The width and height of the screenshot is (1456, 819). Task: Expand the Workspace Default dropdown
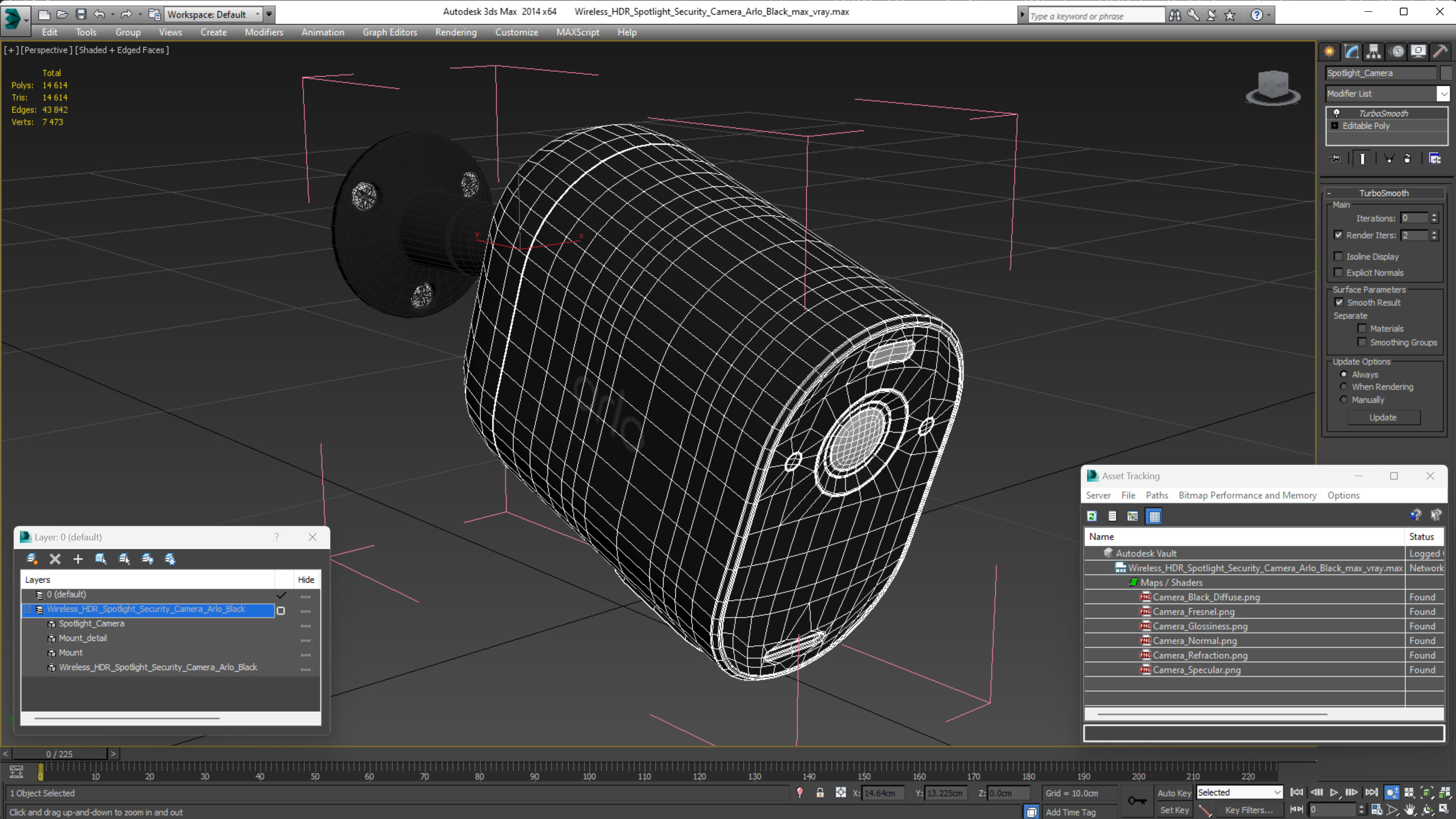point(257,14)
